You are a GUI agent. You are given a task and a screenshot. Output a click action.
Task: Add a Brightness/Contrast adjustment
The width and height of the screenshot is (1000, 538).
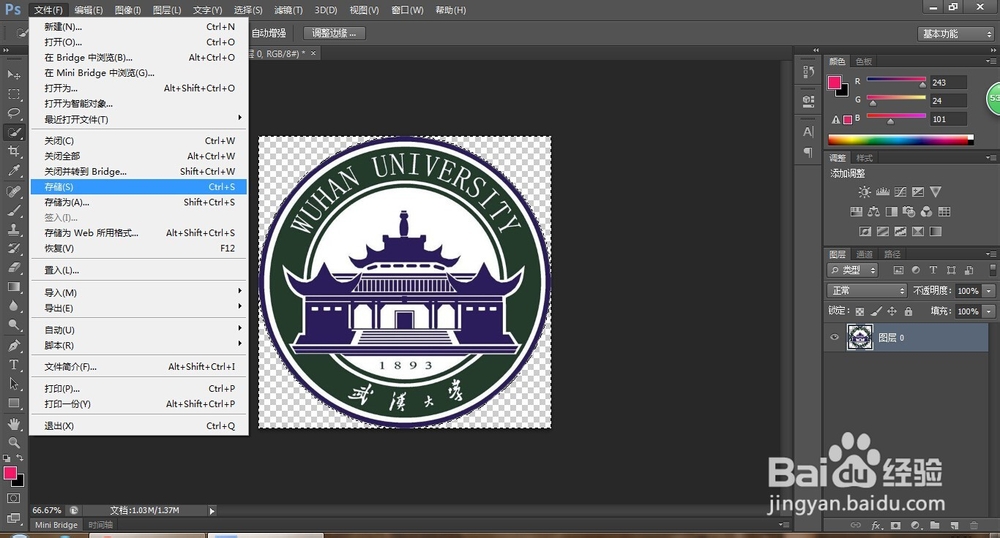[864, 192]
